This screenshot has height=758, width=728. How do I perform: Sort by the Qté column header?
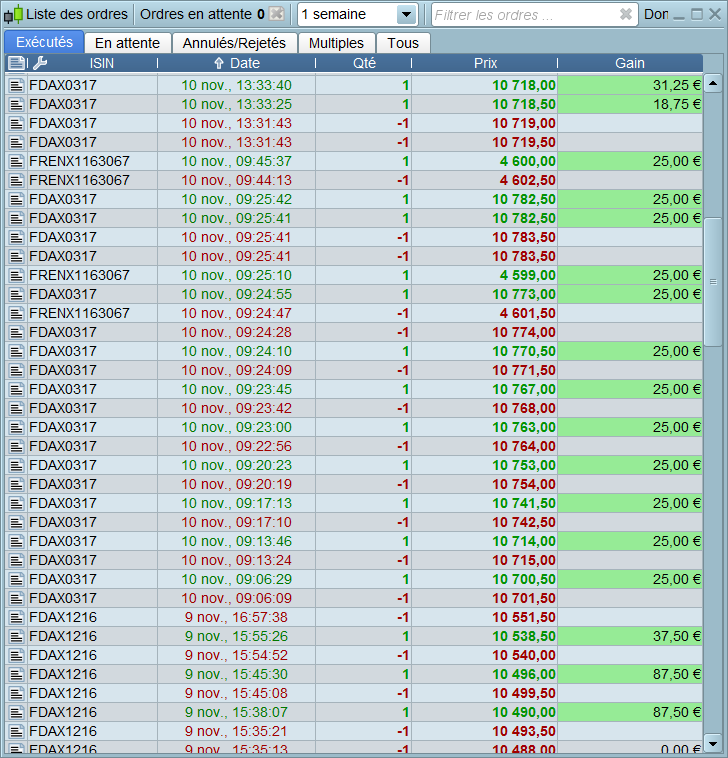(x=364, y=63)
